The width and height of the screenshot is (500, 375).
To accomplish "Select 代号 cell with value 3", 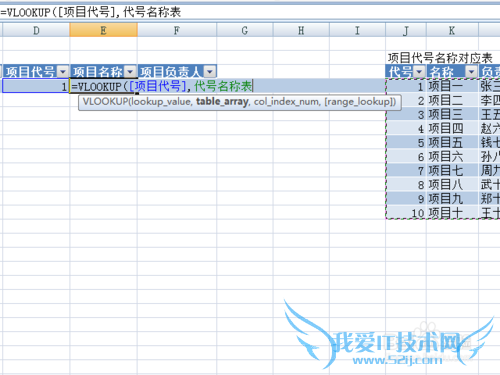I will click(406, 114).
